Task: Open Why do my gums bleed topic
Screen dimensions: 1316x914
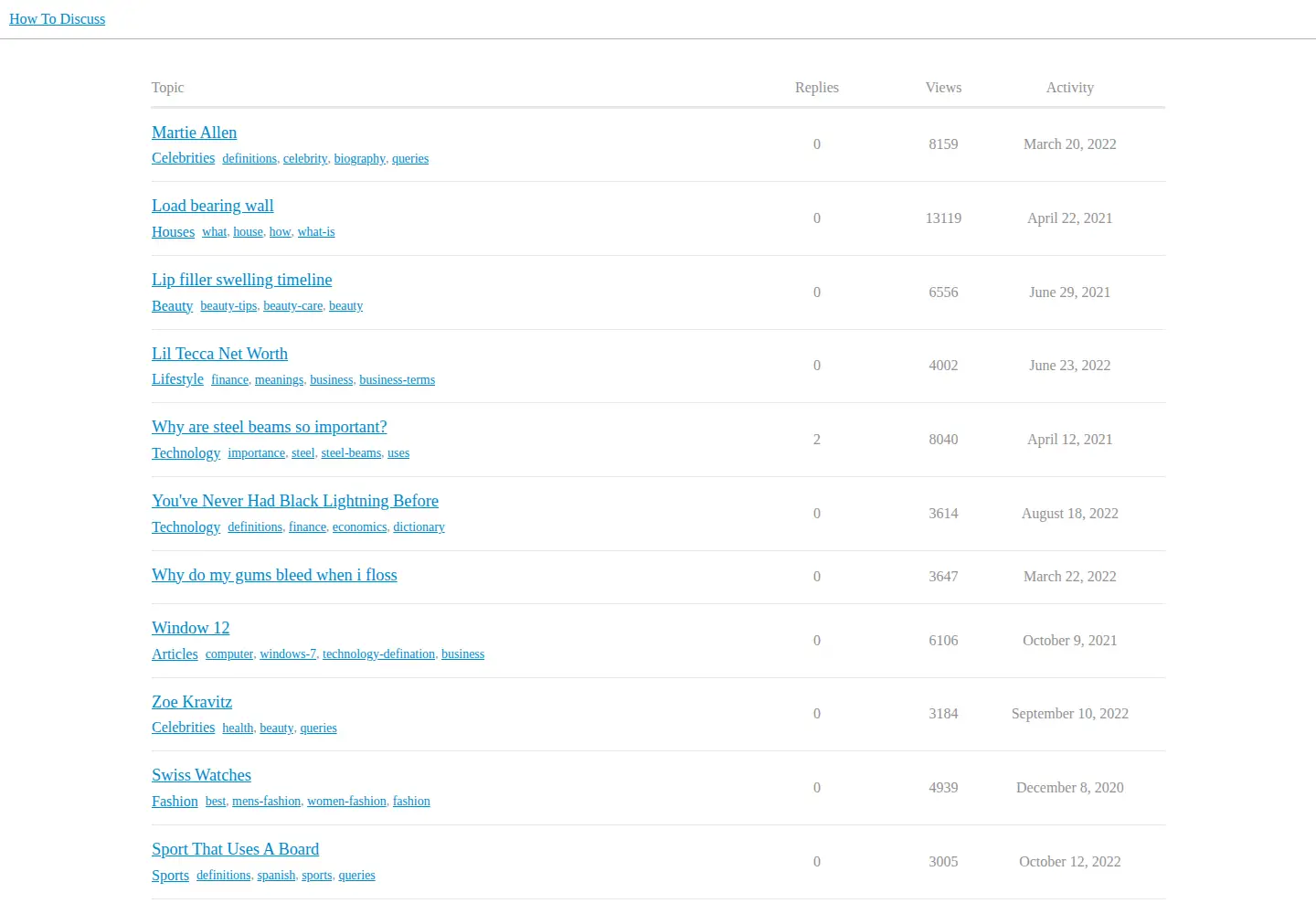Action: point(274,575)
